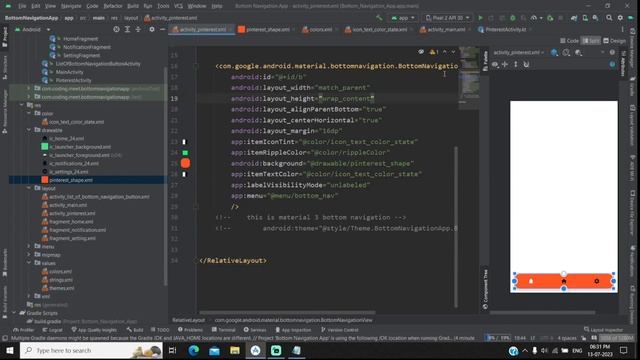This screenshot has width=640, height=360.
Task: Click Collapse All in Project panel toolbar
Action: (138, 29)
